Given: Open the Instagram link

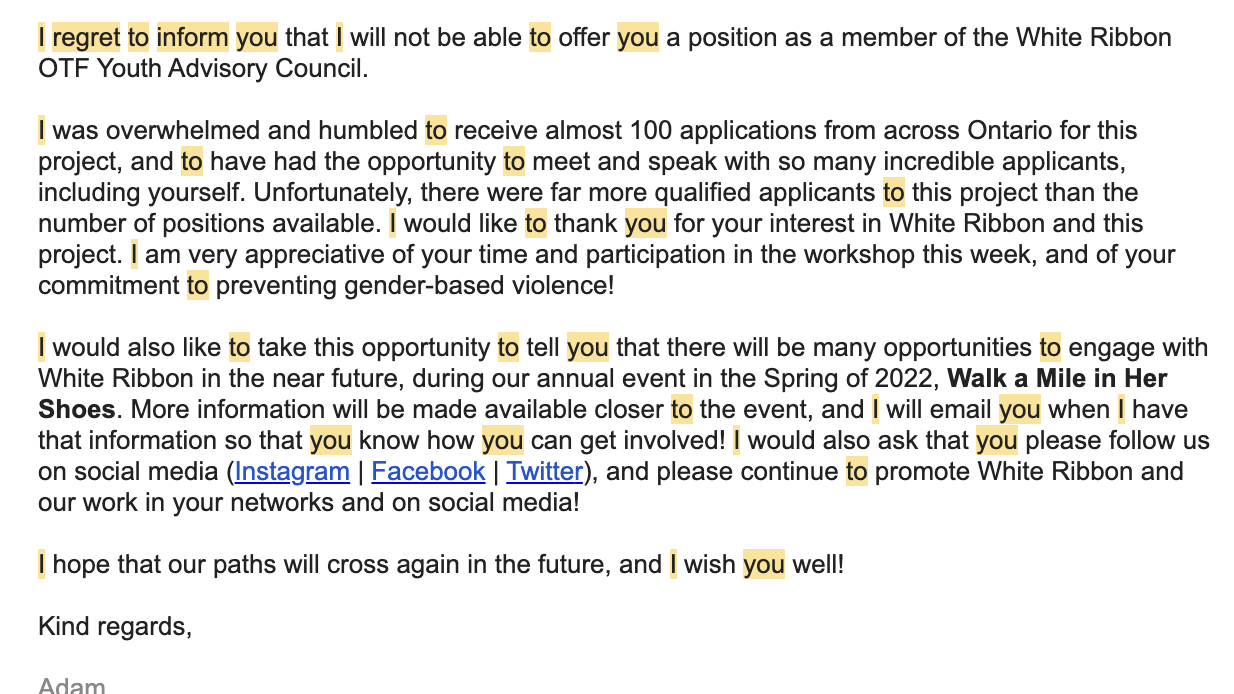Looking at the screenshot, I should click(x=292, y=472).
